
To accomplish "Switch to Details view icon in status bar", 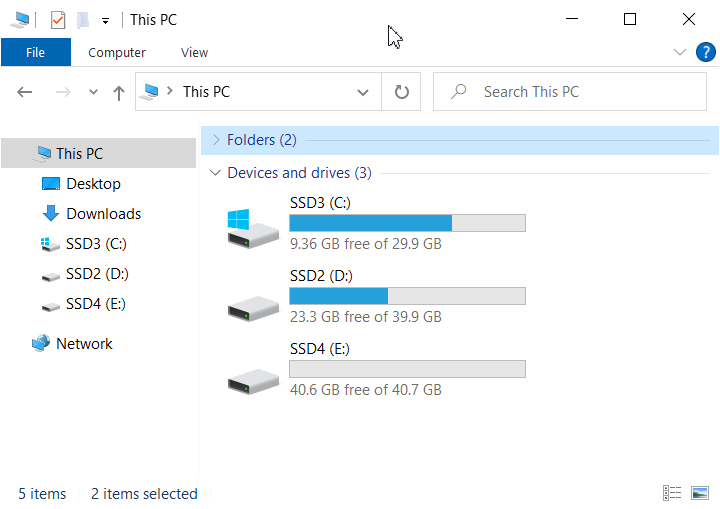I will [672, 493].
